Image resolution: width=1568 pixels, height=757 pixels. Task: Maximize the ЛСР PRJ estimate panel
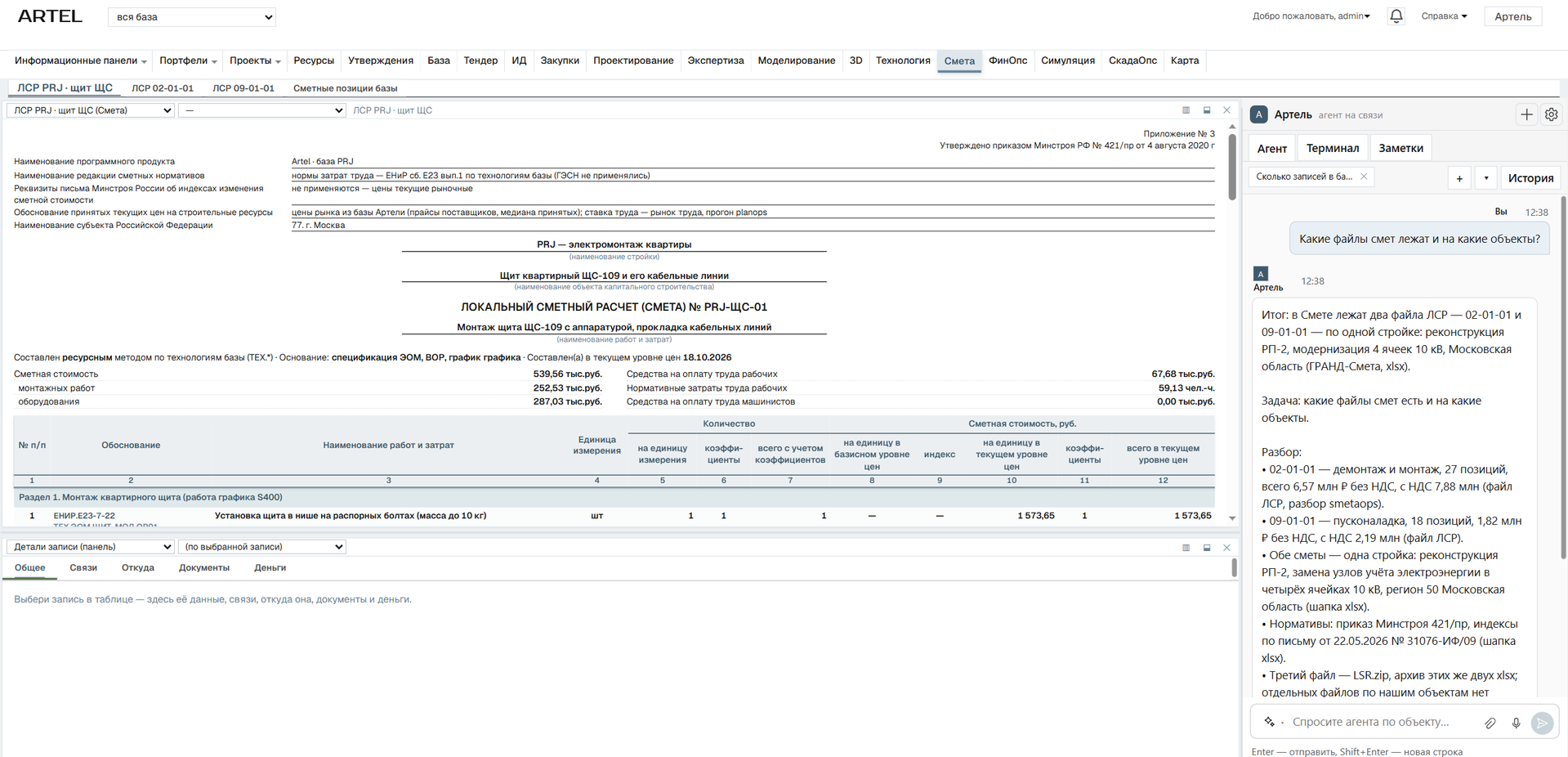1207,110
